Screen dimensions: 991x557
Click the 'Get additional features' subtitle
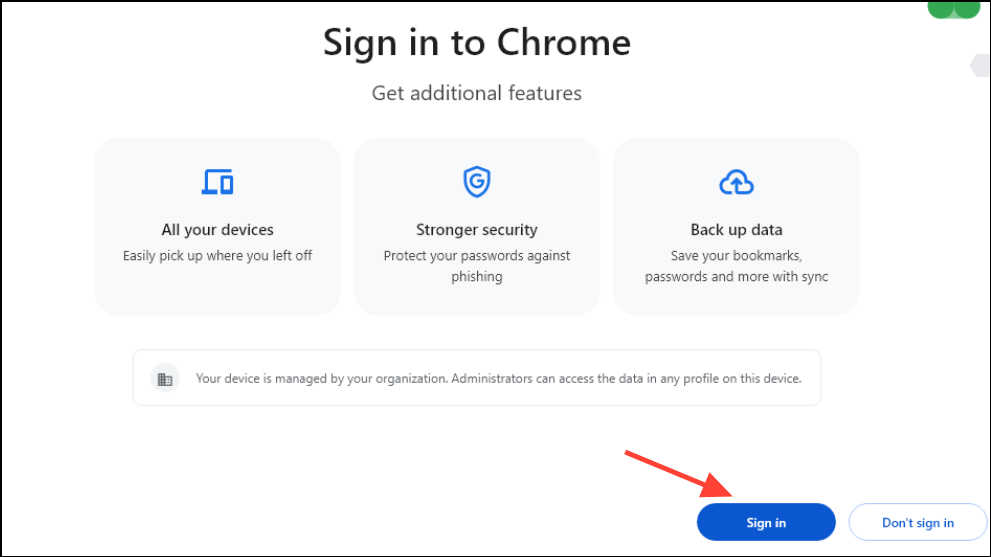(x=477, y=93)
